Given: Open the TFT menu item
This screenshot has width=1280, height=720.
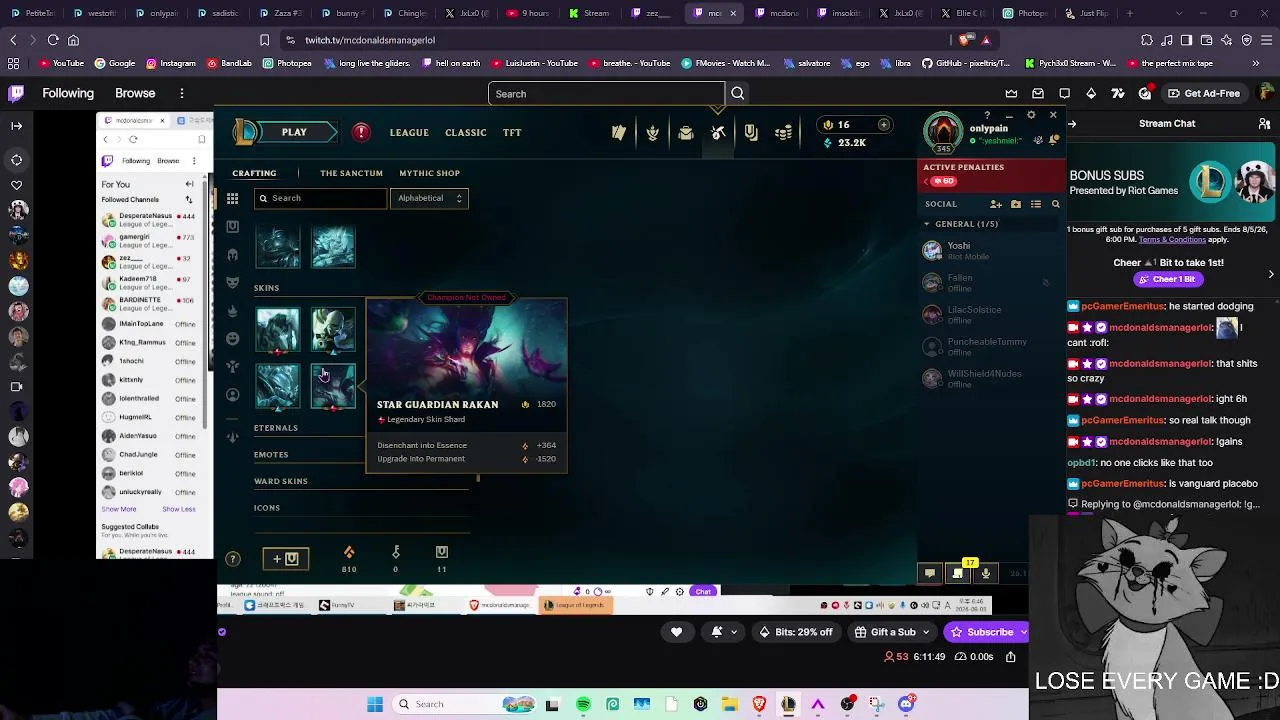Looking at the screenshot, I should (512, 133).
